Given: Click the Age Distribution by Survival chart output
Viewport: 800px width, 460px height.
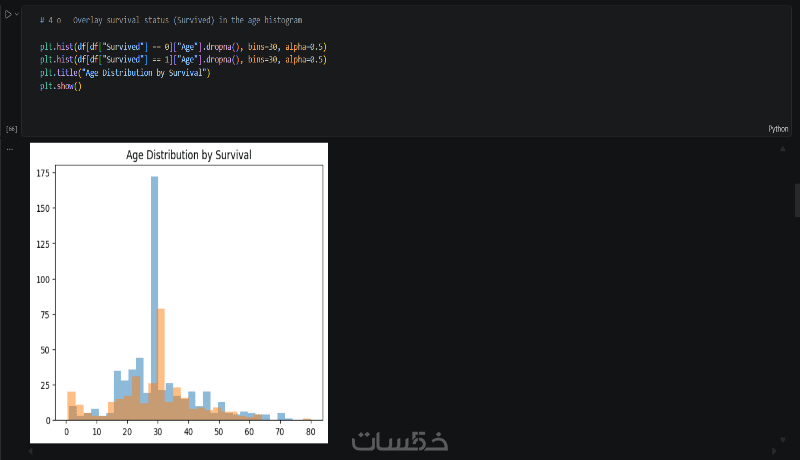Looking at the screenshot, I should (179, 293).
